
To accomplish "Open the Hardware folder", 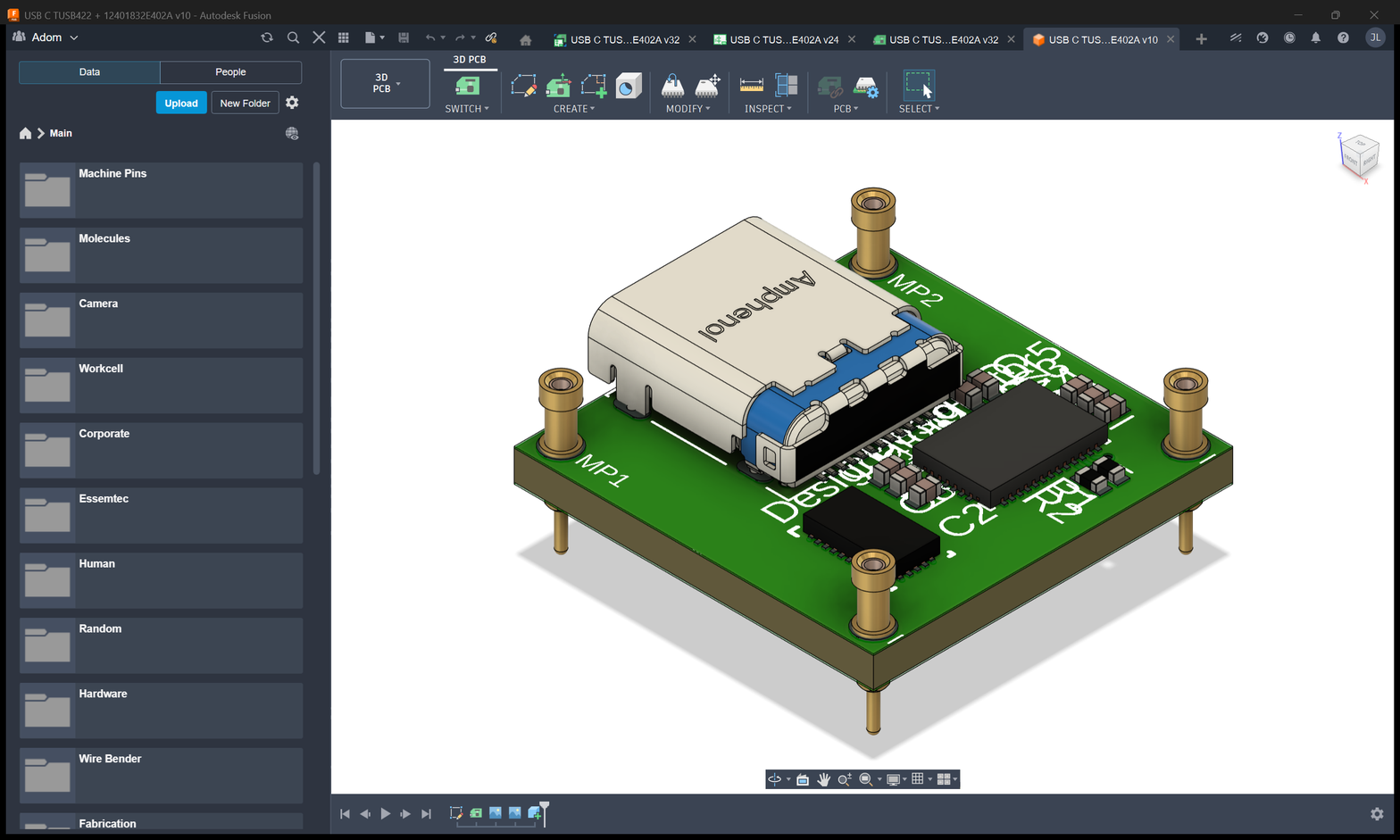I will pyautogui.click(x=161, y=711).
